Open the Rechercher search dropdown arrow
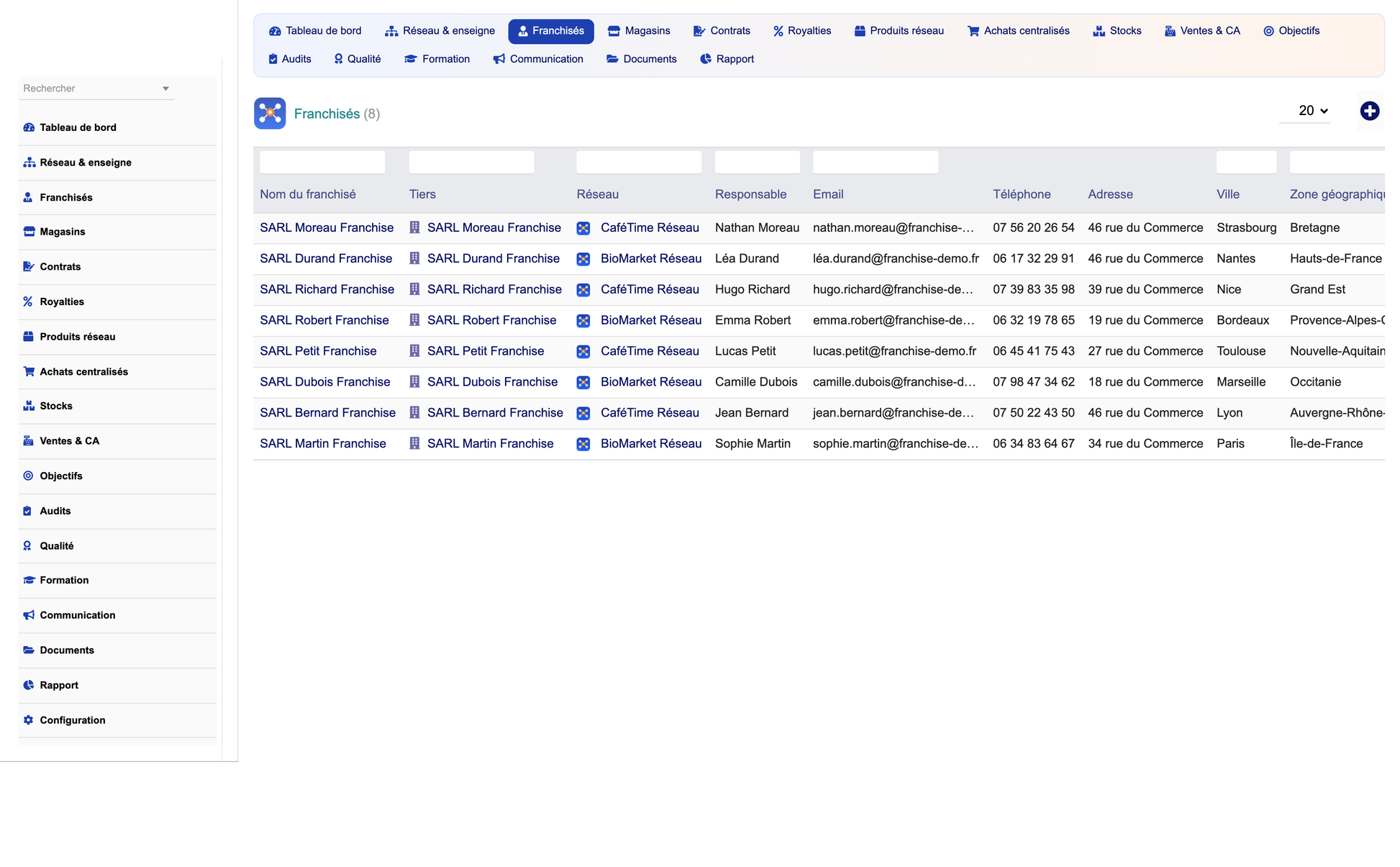This screenshot has width=1400, height=867. (165, 88)
